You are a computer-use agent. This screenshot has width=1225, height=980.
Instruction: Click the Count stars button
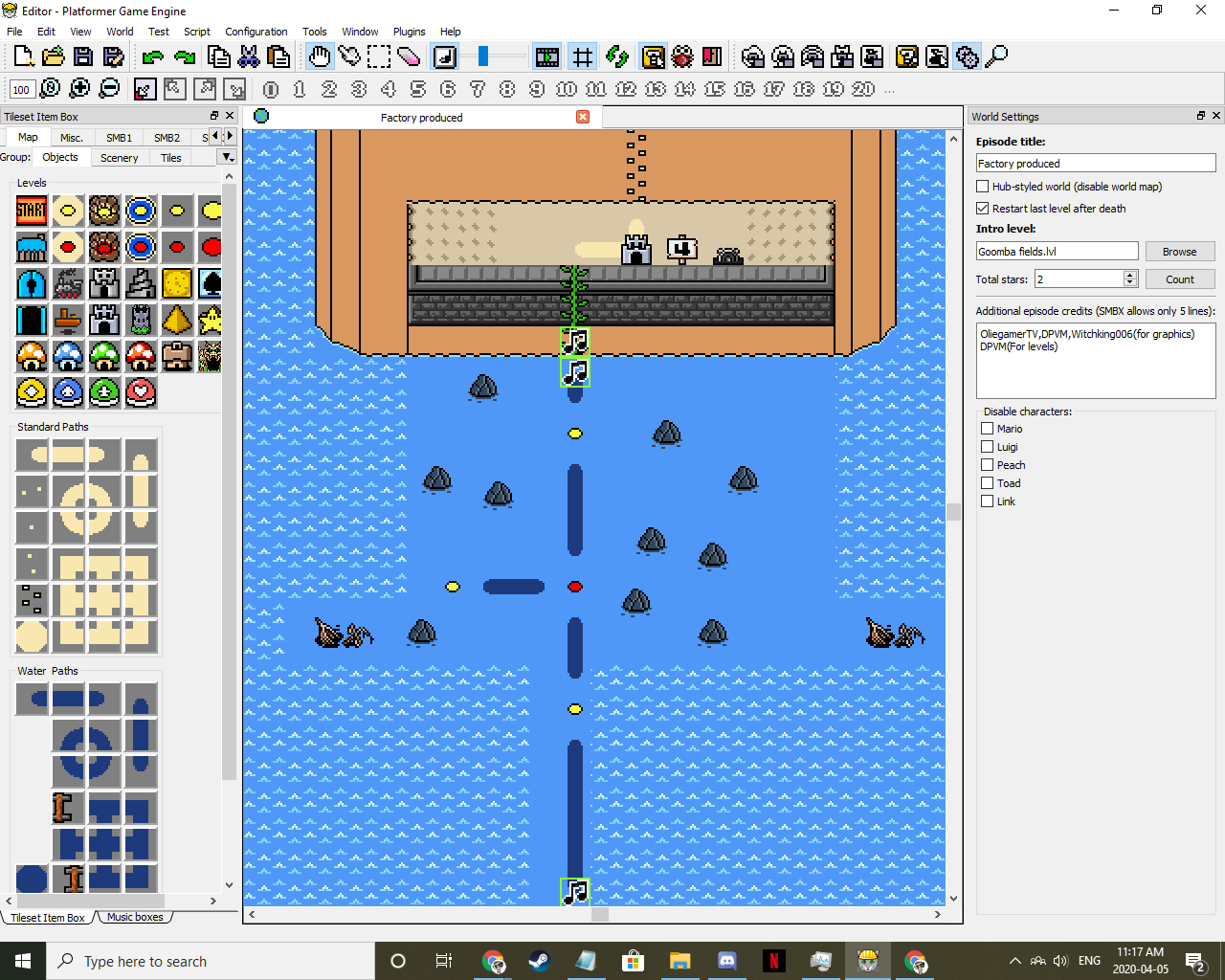pyautogui.click(x=1179, y=279)
